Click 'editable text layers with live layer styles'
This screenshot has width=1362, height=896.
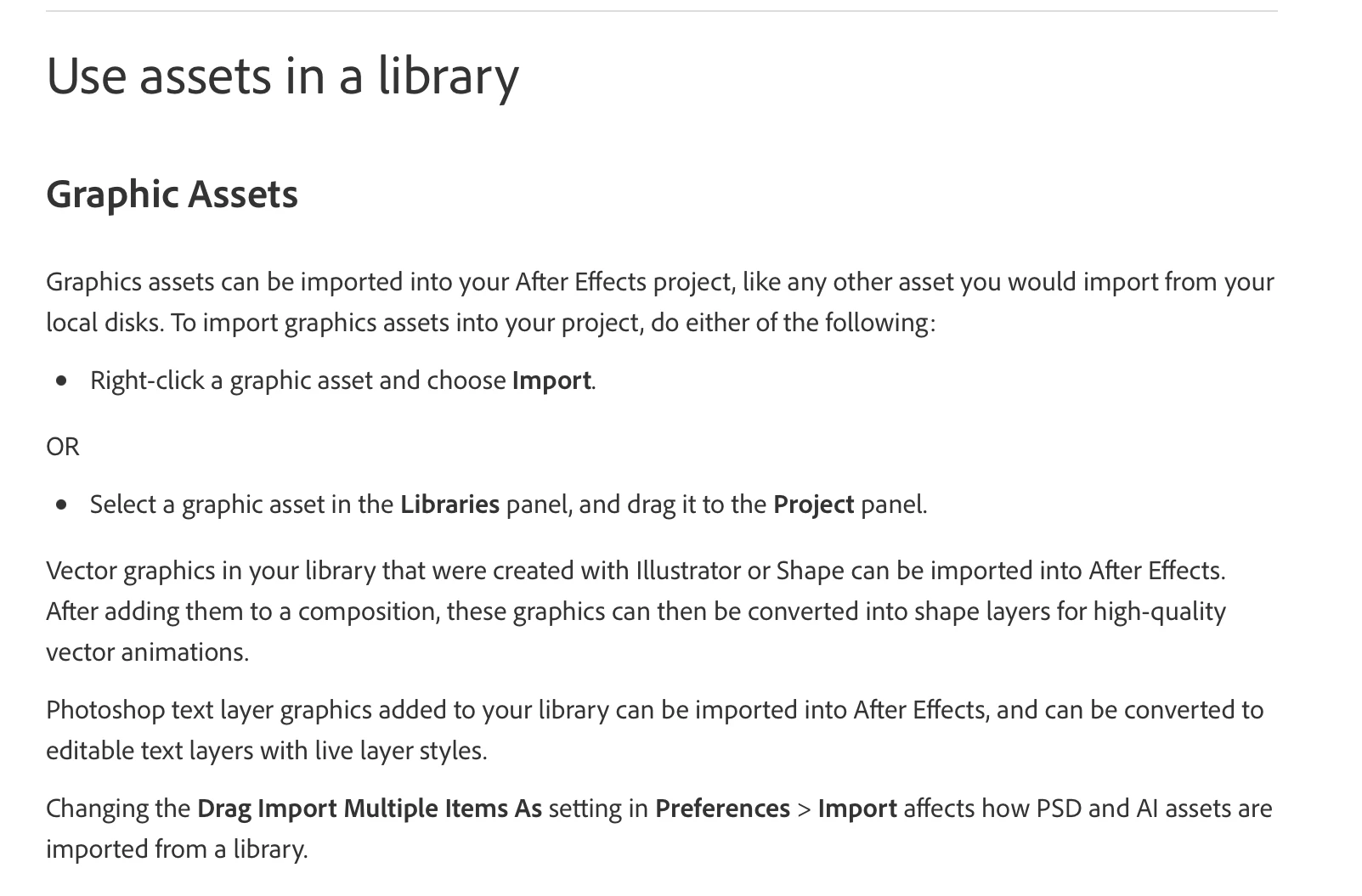click(267, 751)
